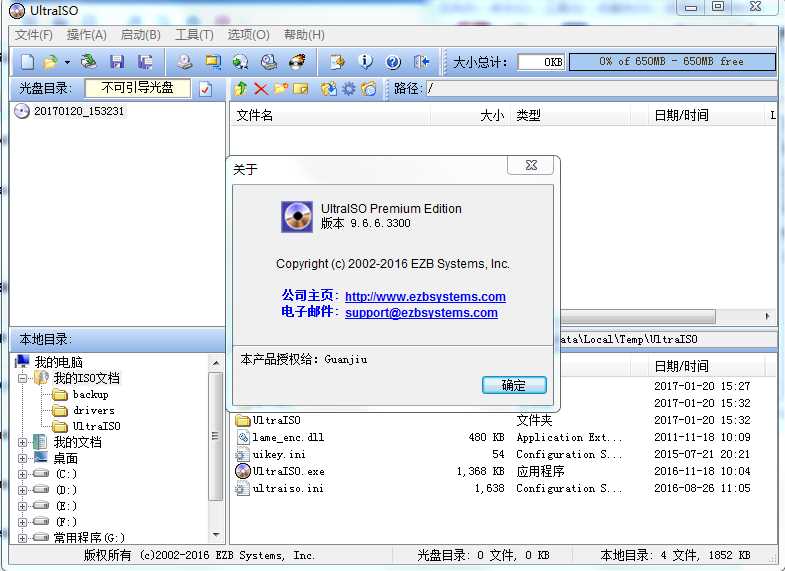
Task: Expand the (E:) drive node
Action: coord(23,506)
